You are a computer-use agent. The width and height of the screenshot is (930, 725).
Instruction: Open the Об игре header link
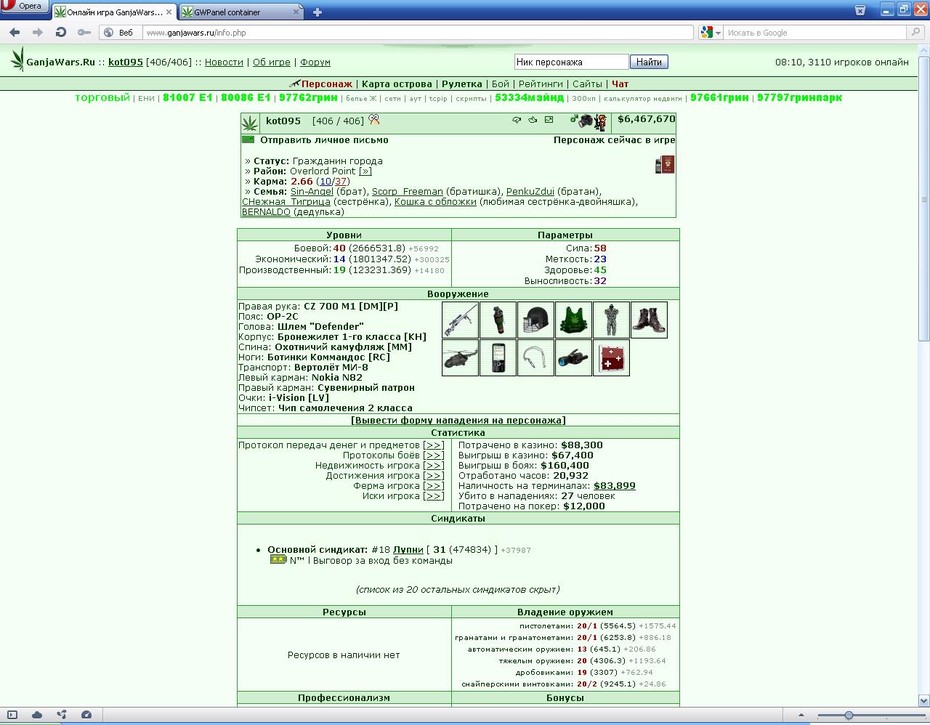272,62
